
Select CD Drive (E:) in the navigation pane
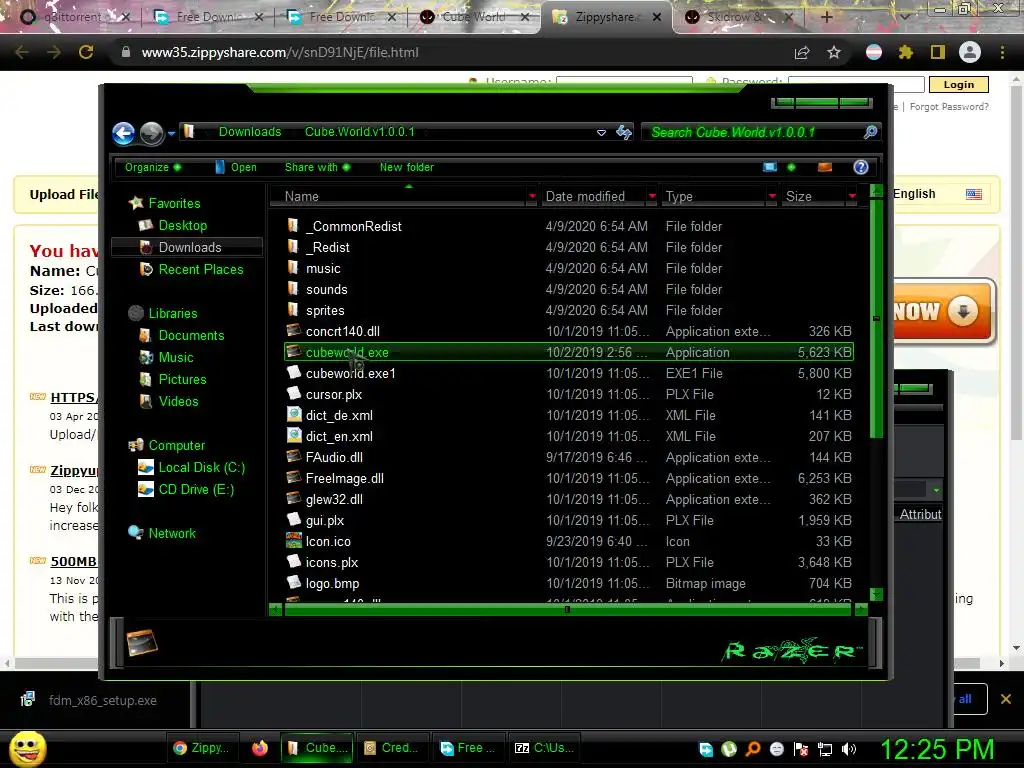pos(196,489)
